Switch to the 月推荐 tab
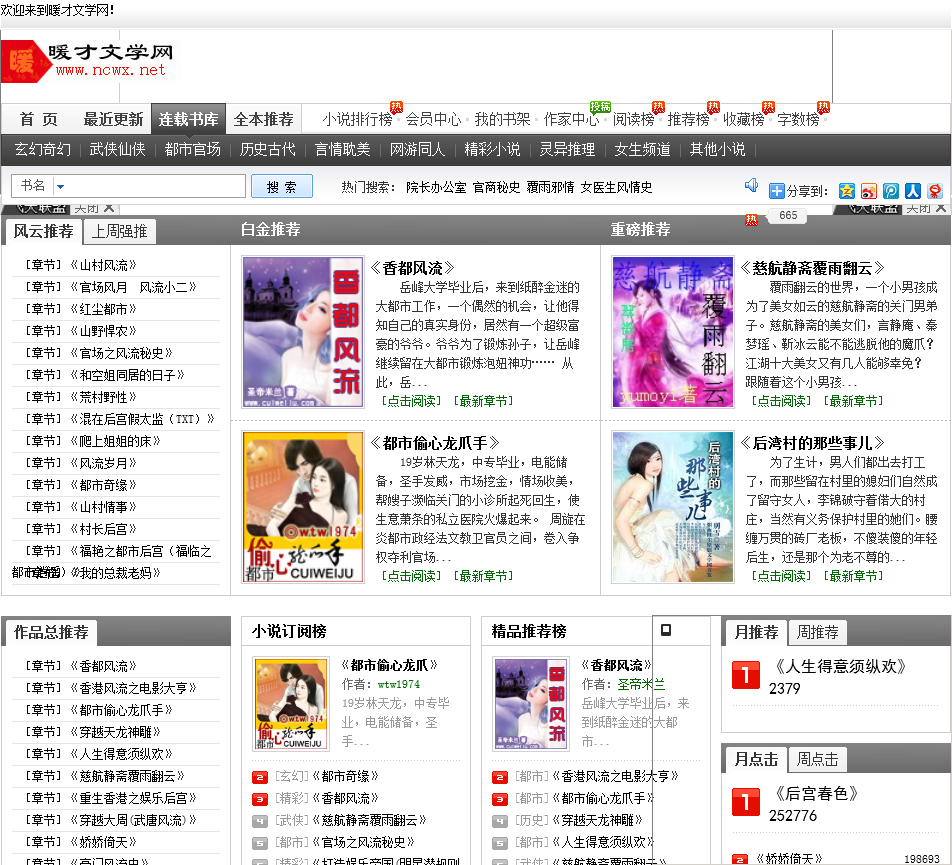952x865 pixels. coord(756,633)
